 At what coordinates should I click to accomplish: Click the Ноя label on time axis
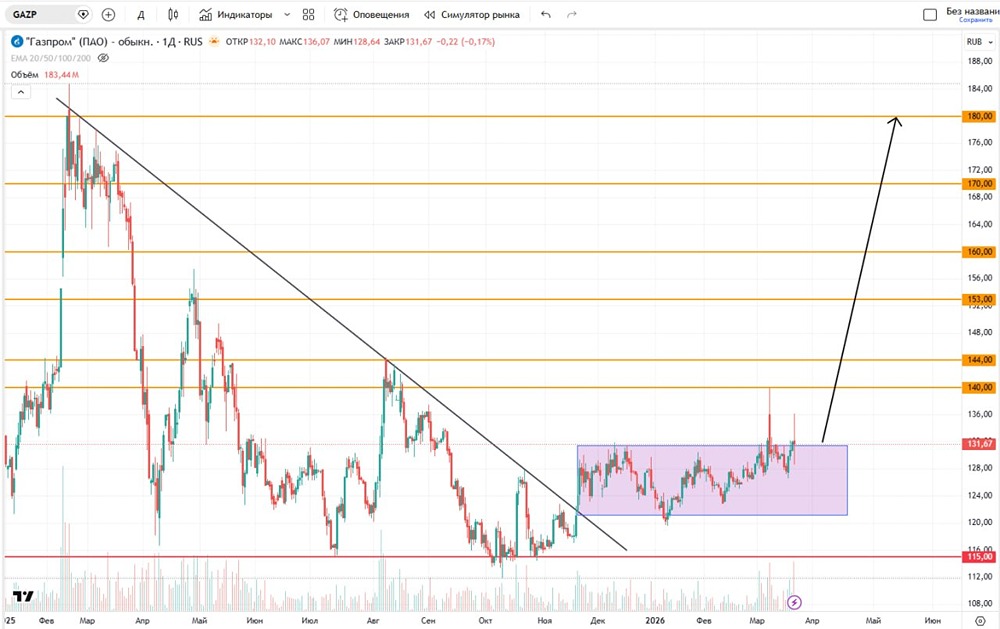point(545,620)
